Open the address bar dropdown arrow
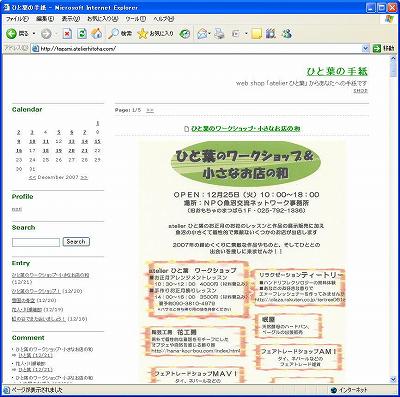This screenshot has height=397, width=400. [365, 49]
